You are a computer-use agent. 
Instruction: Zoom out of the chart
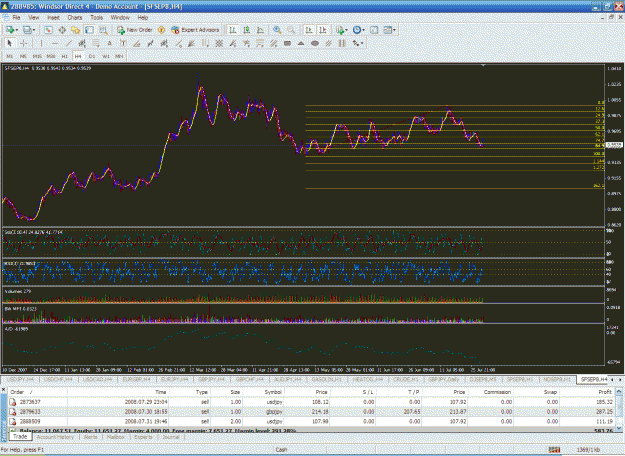tap(291, 30)
